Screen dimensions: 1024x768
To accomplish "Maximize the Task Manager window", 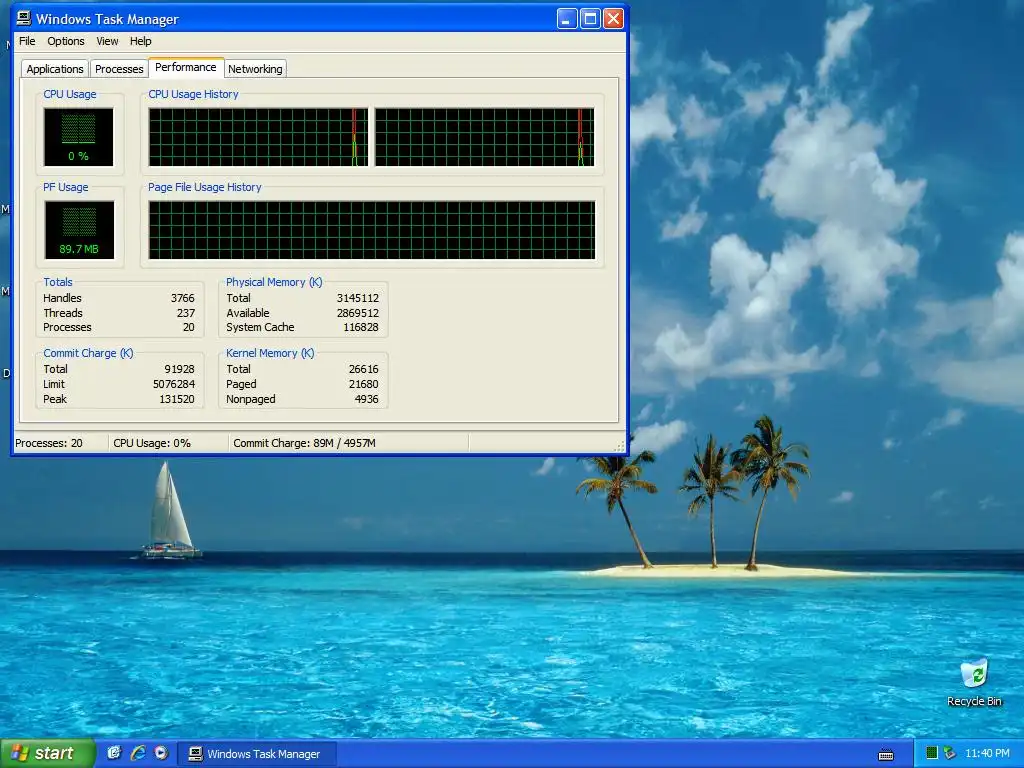I will click(590, 18).
